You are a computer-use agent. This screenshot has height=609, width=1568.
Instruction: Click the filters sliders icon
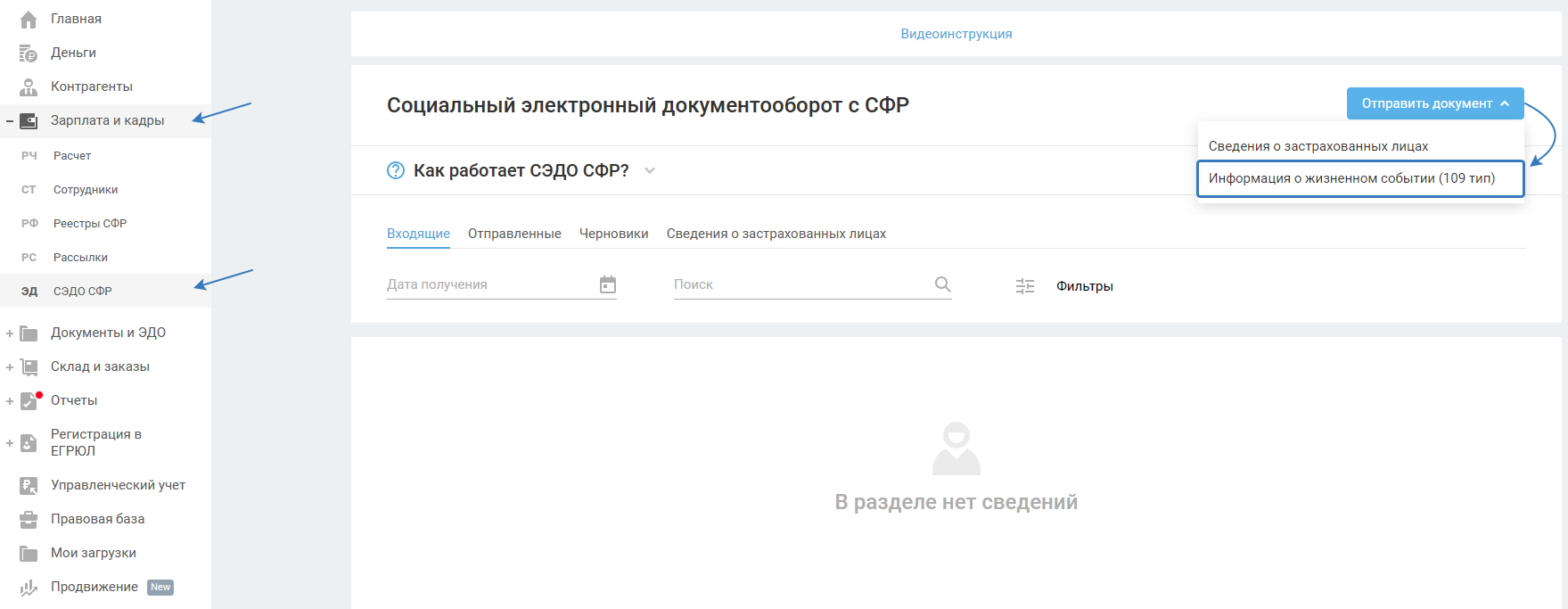tap(1025, 286)
